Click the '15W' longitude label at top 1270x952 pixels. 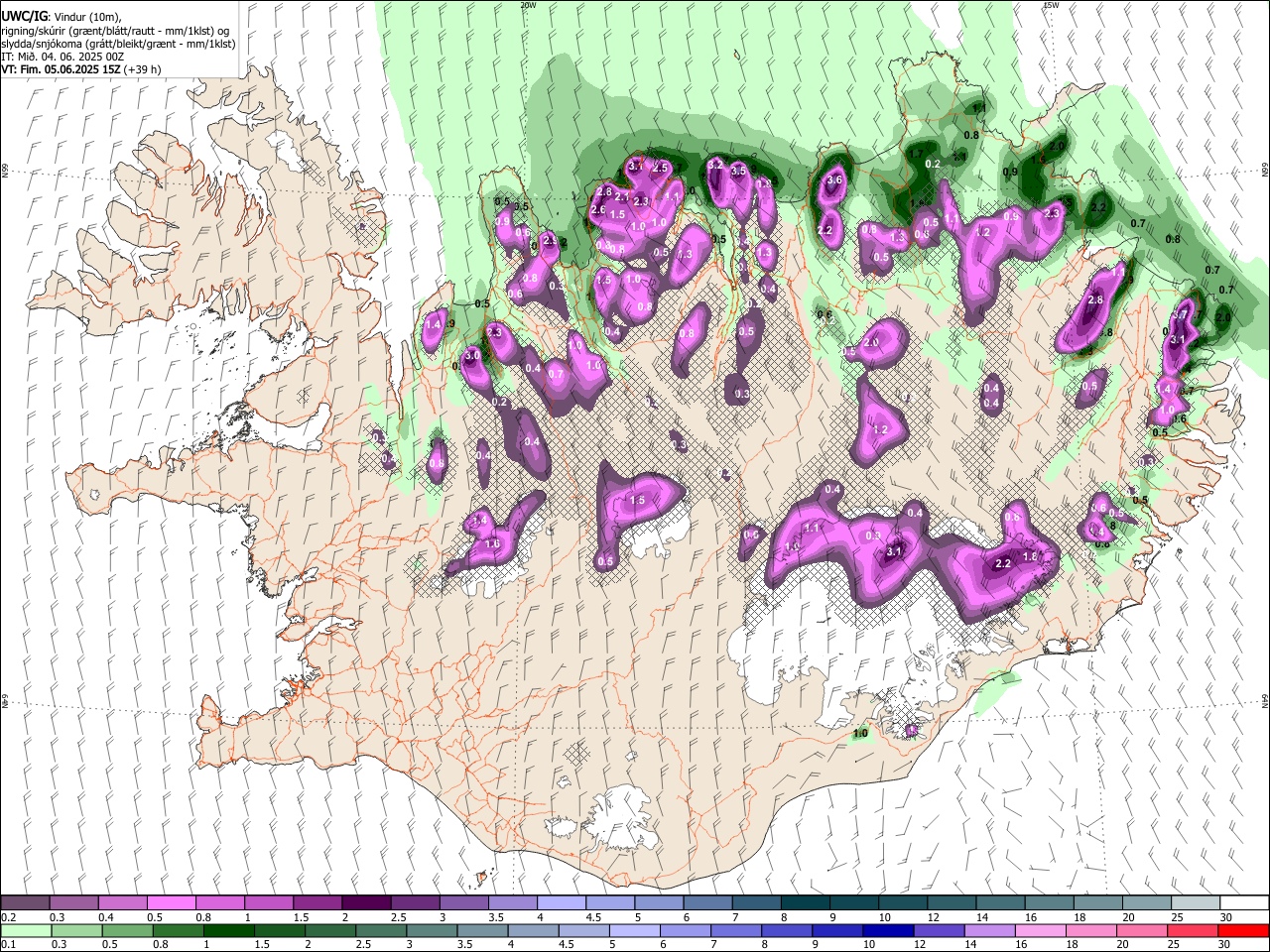[x=1051, y=5]
